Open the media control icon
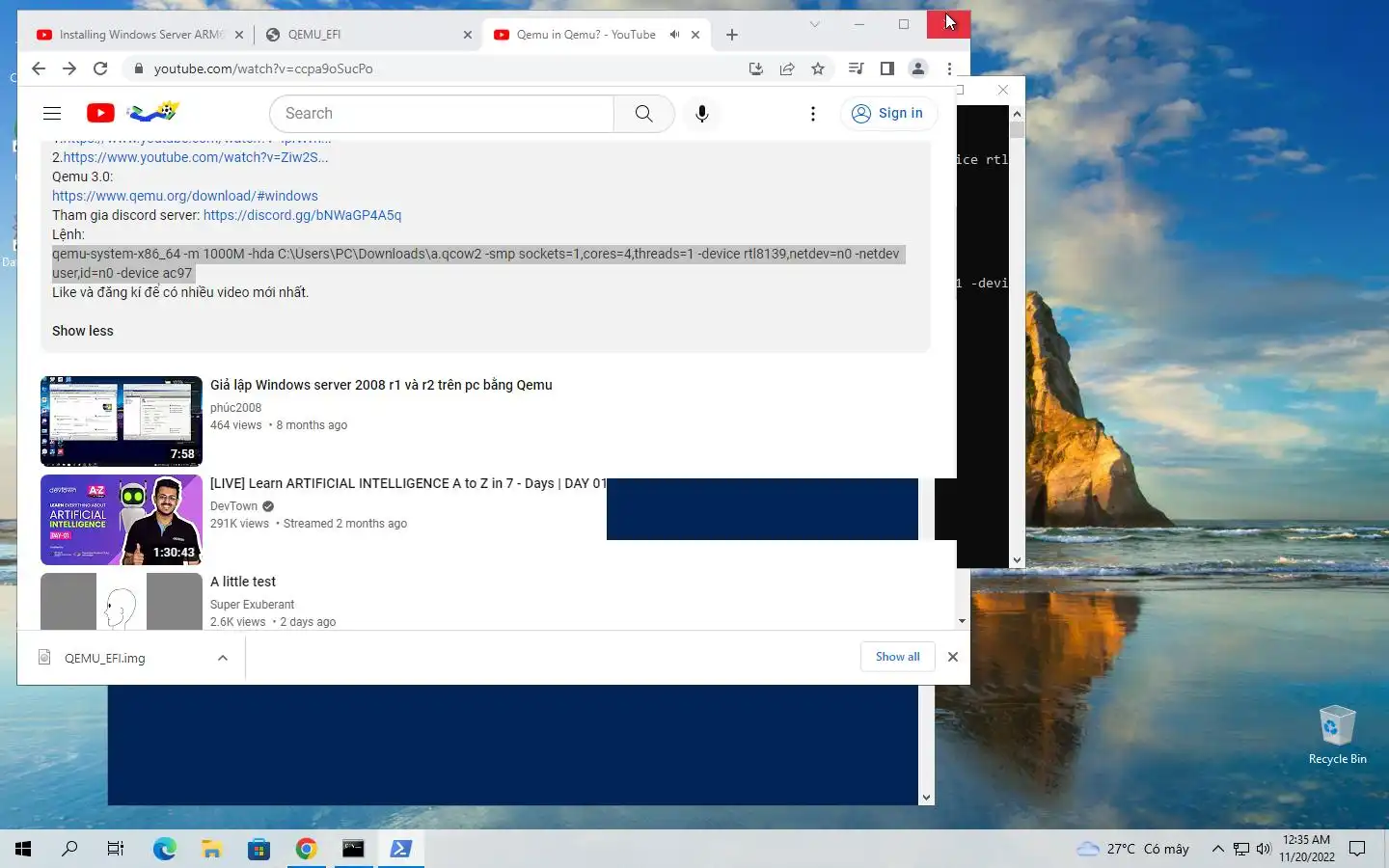Screen dimensions: 1389x868 click(856, 68)
